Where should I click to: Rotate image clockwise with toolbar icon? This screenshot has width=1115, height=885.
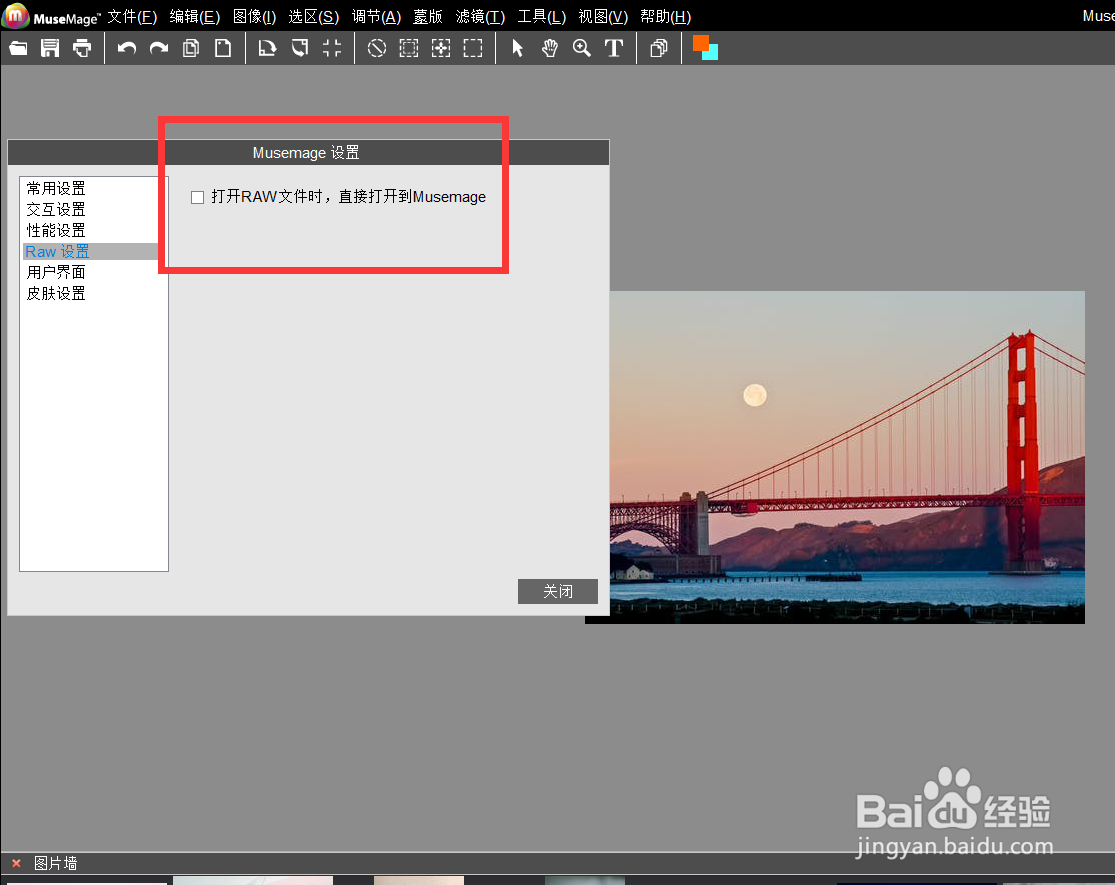(267, 48)
